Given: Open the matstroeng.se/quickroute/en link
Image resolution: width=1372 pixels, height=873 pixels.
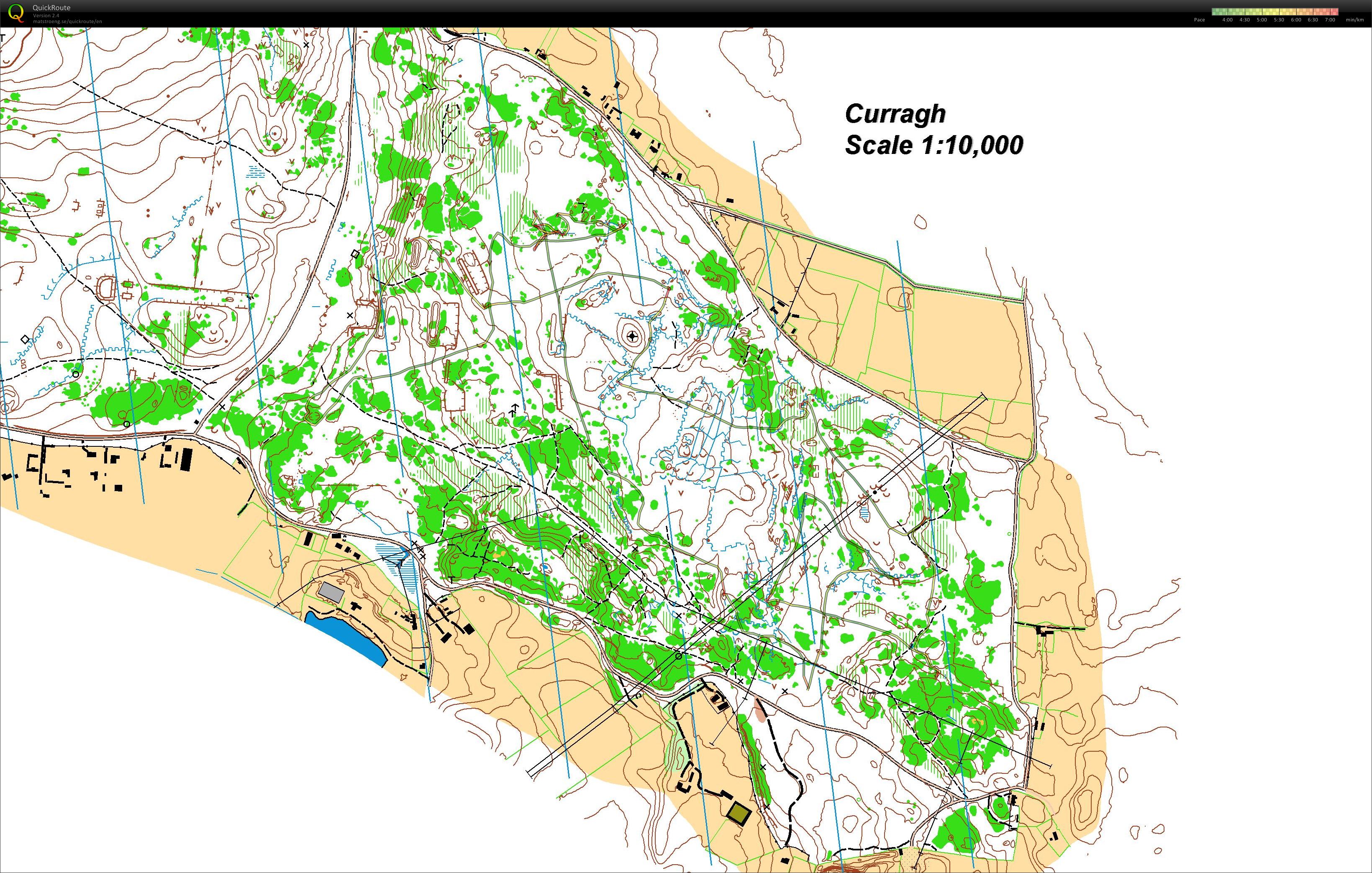Looking at the screenshot, I should click(x=67, y=21).
